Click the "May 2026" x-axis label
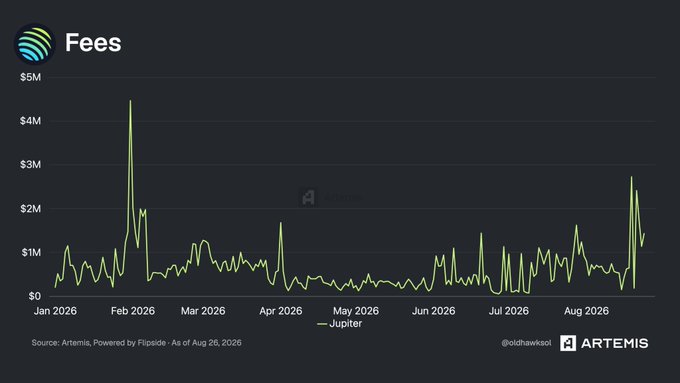This screenshot has width=680, height=383. pos(356,311)
